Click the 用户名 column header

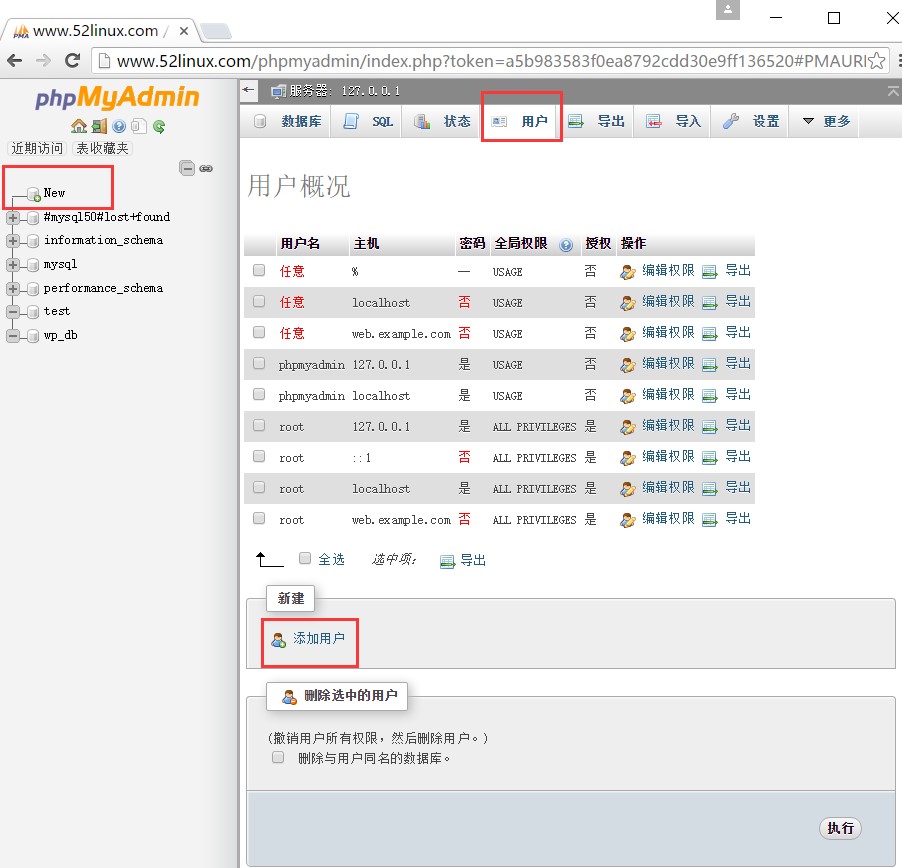click(x=300, y=244)
